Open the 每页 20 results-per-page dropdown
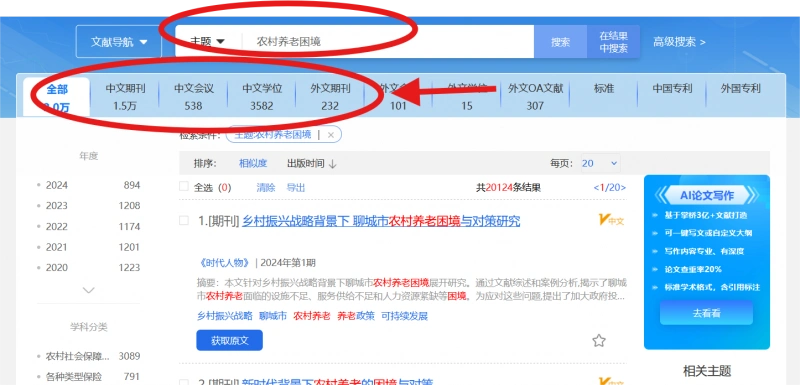The width and height of the screenshot is (800, 385). tap(600, 164)
